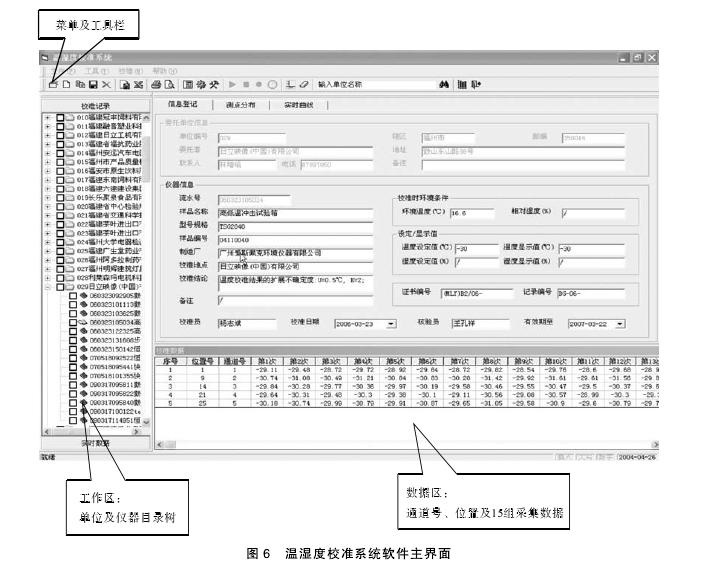The image size is (725, 573).
Task: Tick the checkbox for record 060323092905
Action: (x=73, y=296)
